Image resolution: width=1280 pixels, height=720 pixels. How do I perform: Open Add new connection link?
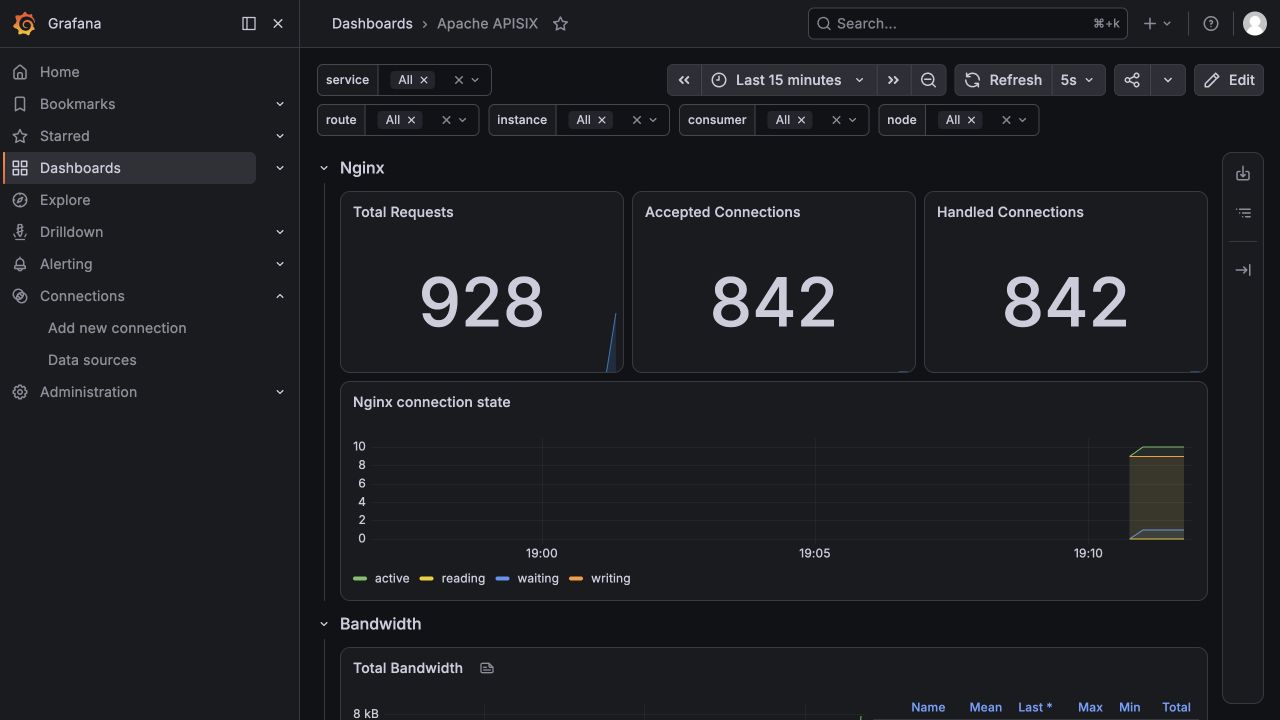click(117, 328)
